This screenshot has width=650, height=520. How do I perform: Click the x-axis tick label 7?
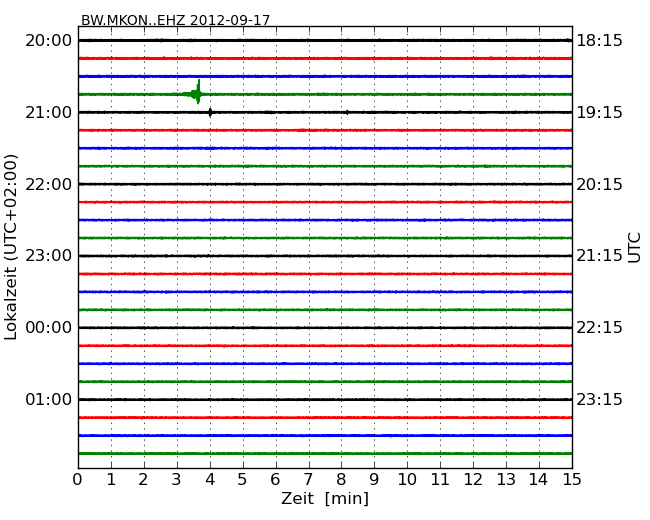tap(308, 479)
